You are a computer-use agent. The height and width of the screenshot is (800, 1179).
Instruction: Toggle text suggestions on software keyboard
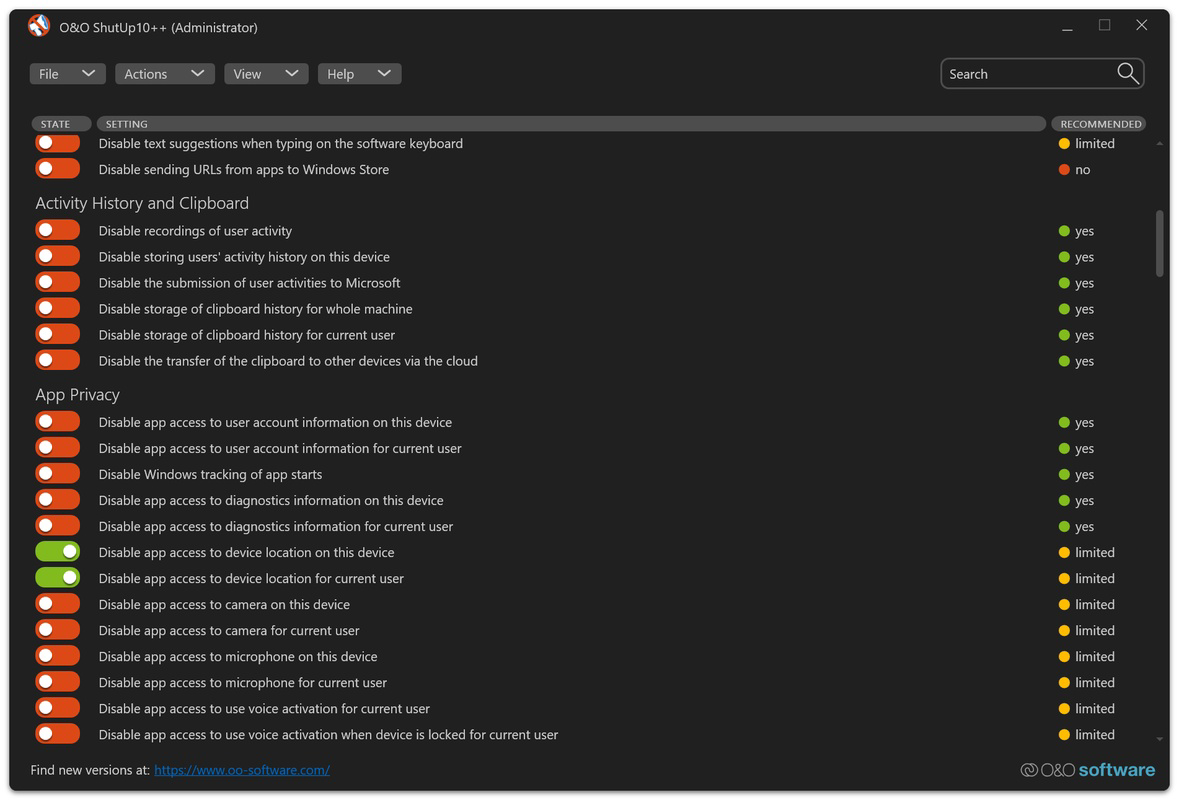click(x=57, y=143)
